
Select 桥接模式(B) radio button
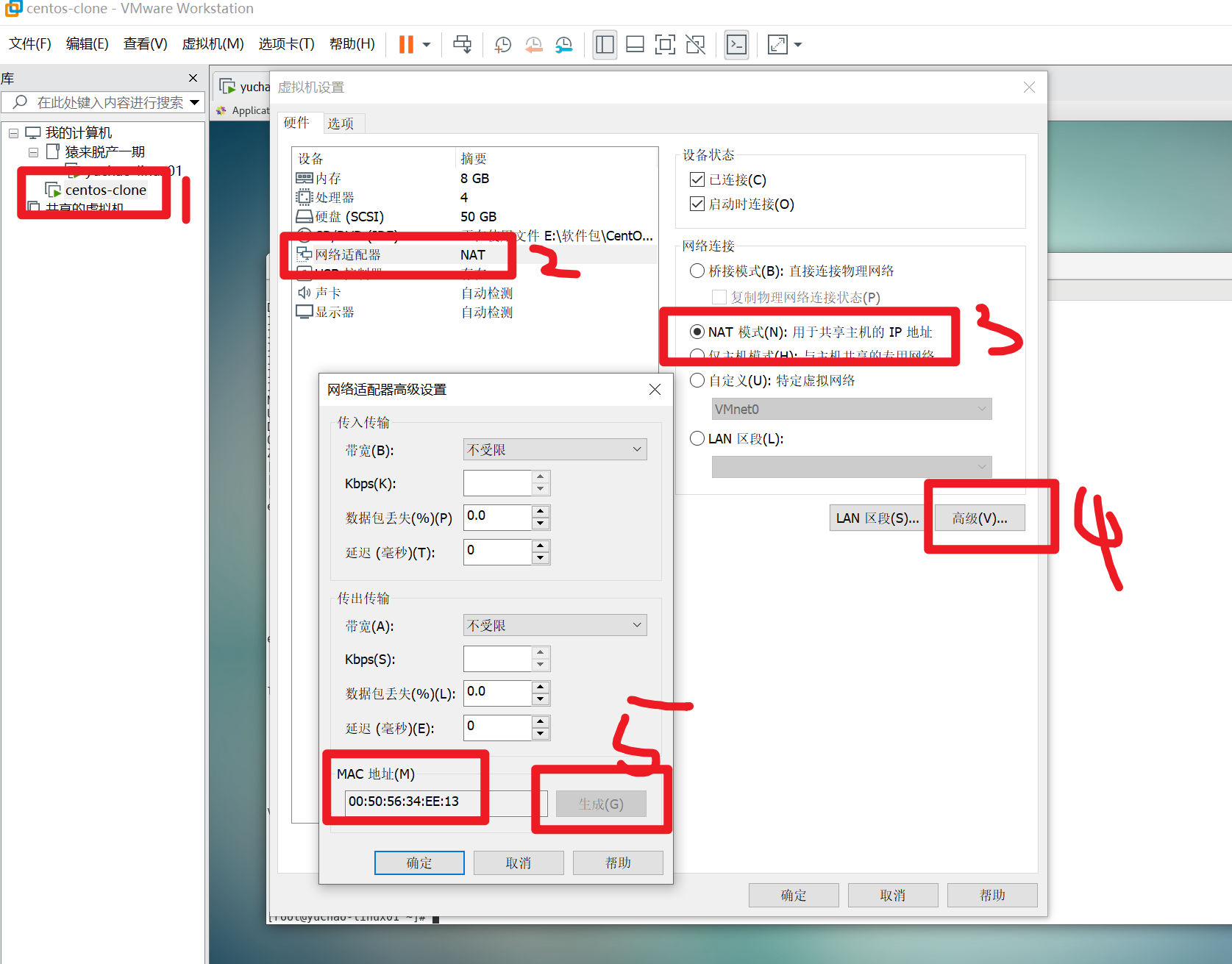(x=697, y=271)
